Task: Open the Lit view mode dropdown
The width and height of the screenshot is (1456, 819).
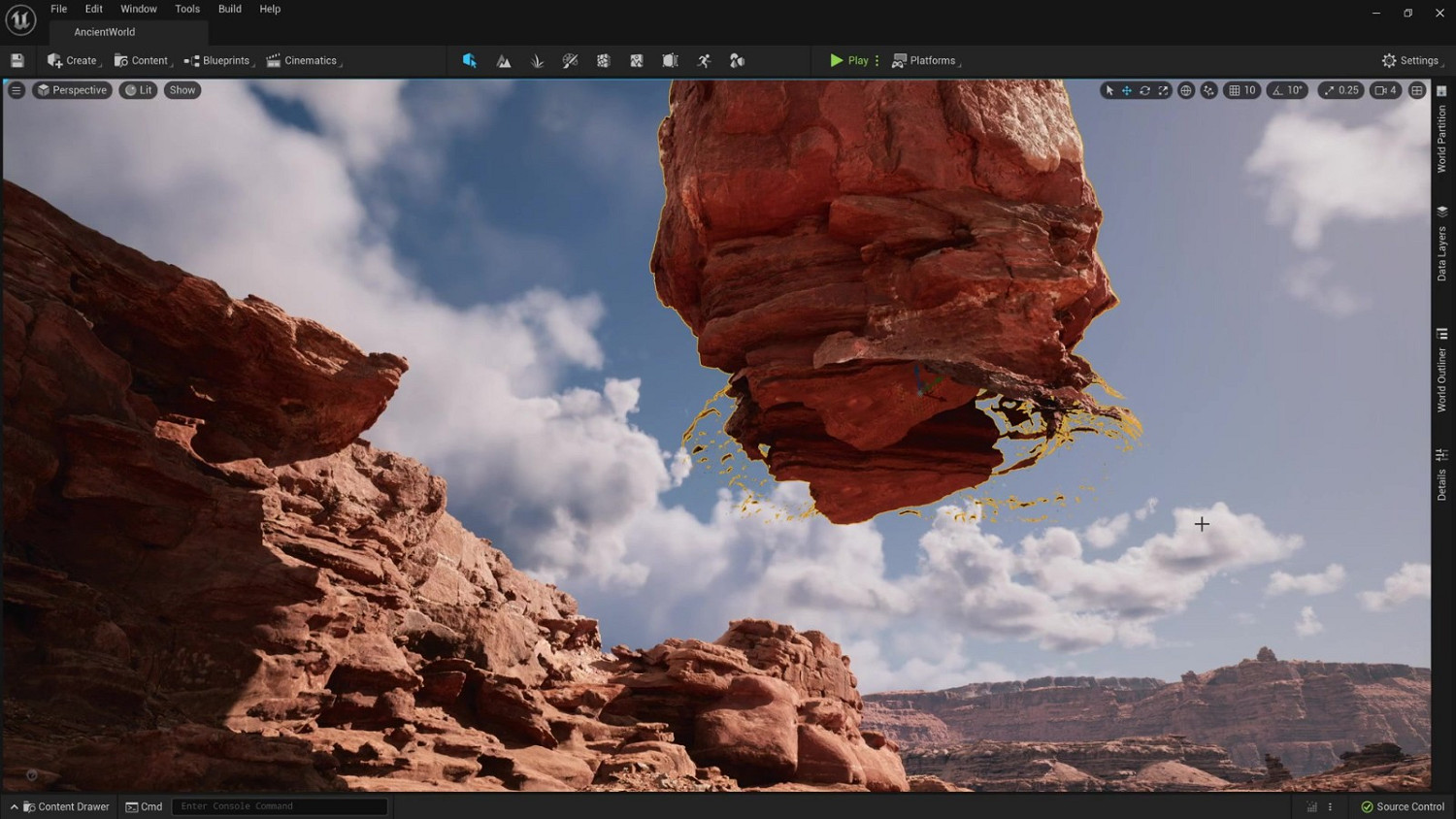Action: click(x=138, y=90)
